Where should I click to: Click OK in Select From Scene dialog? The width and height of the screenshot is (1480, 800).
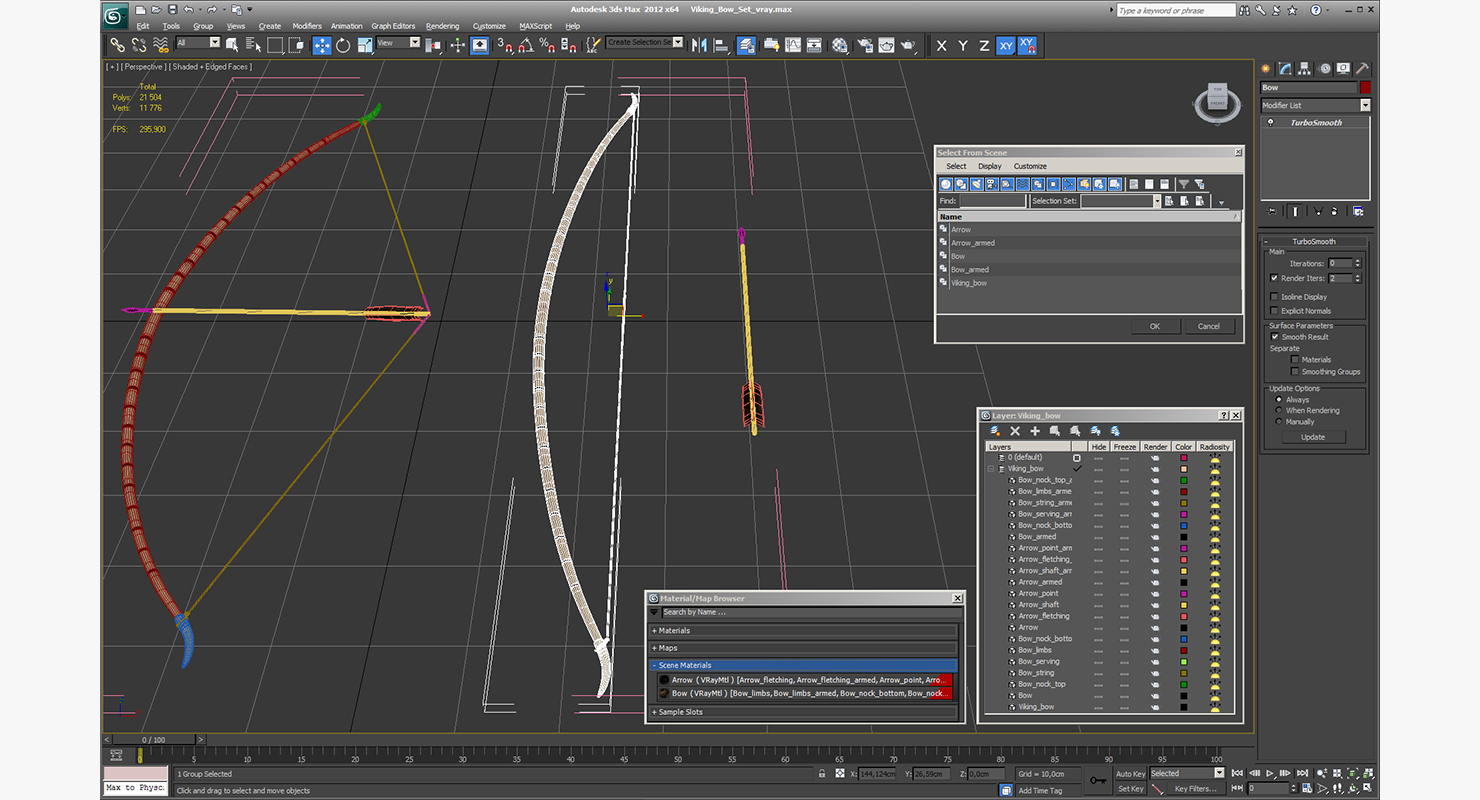1154,326
